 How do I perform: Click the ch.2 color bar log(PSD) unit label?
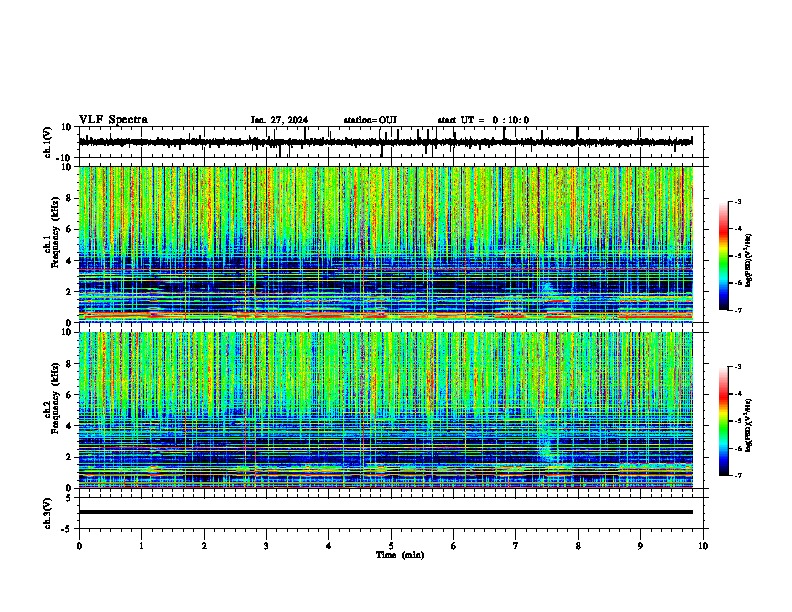click(x=749, y=425)
